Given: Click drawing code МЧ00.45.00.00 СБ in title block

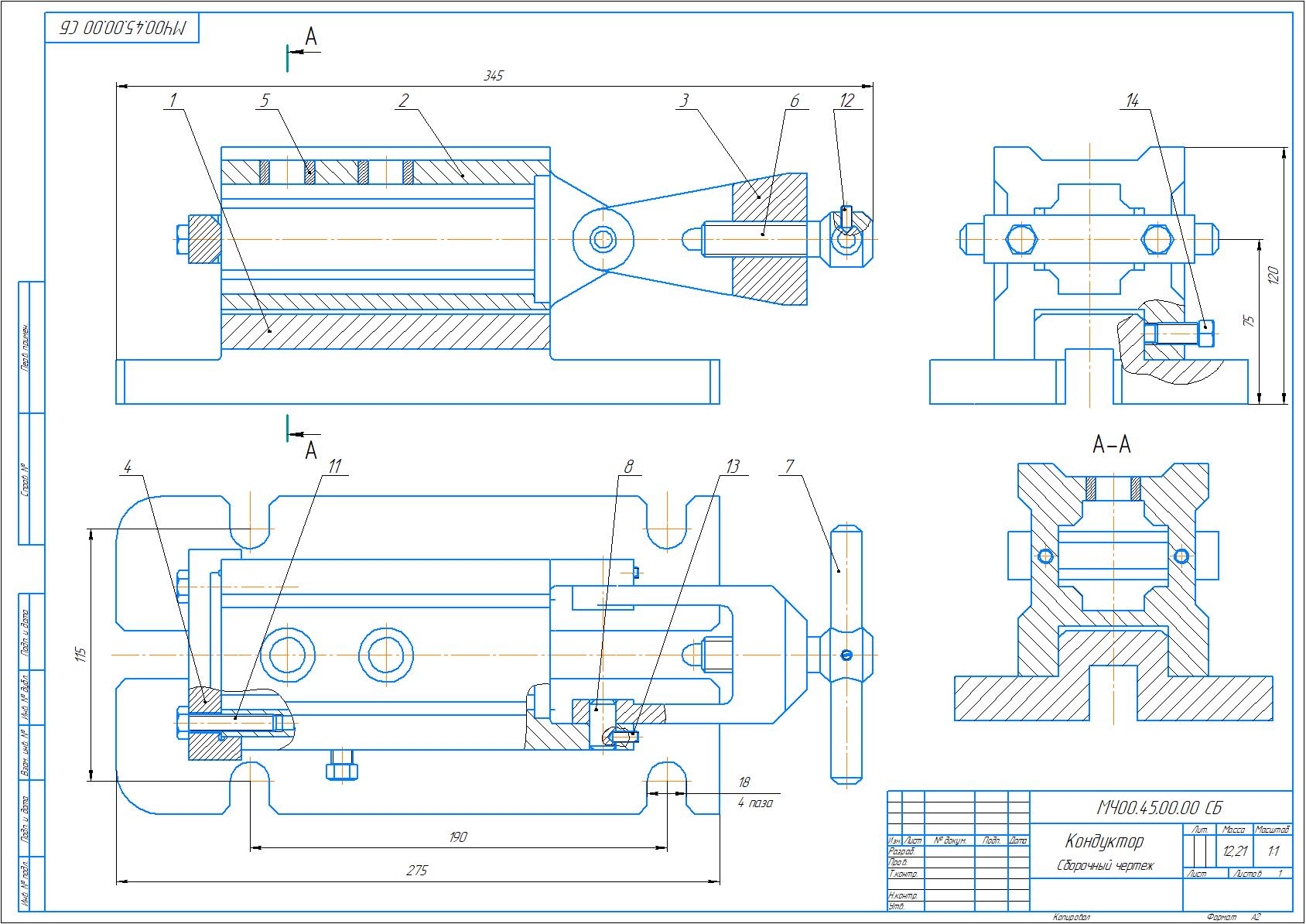Looking at the screenshot, I should tap(1160, 808).
